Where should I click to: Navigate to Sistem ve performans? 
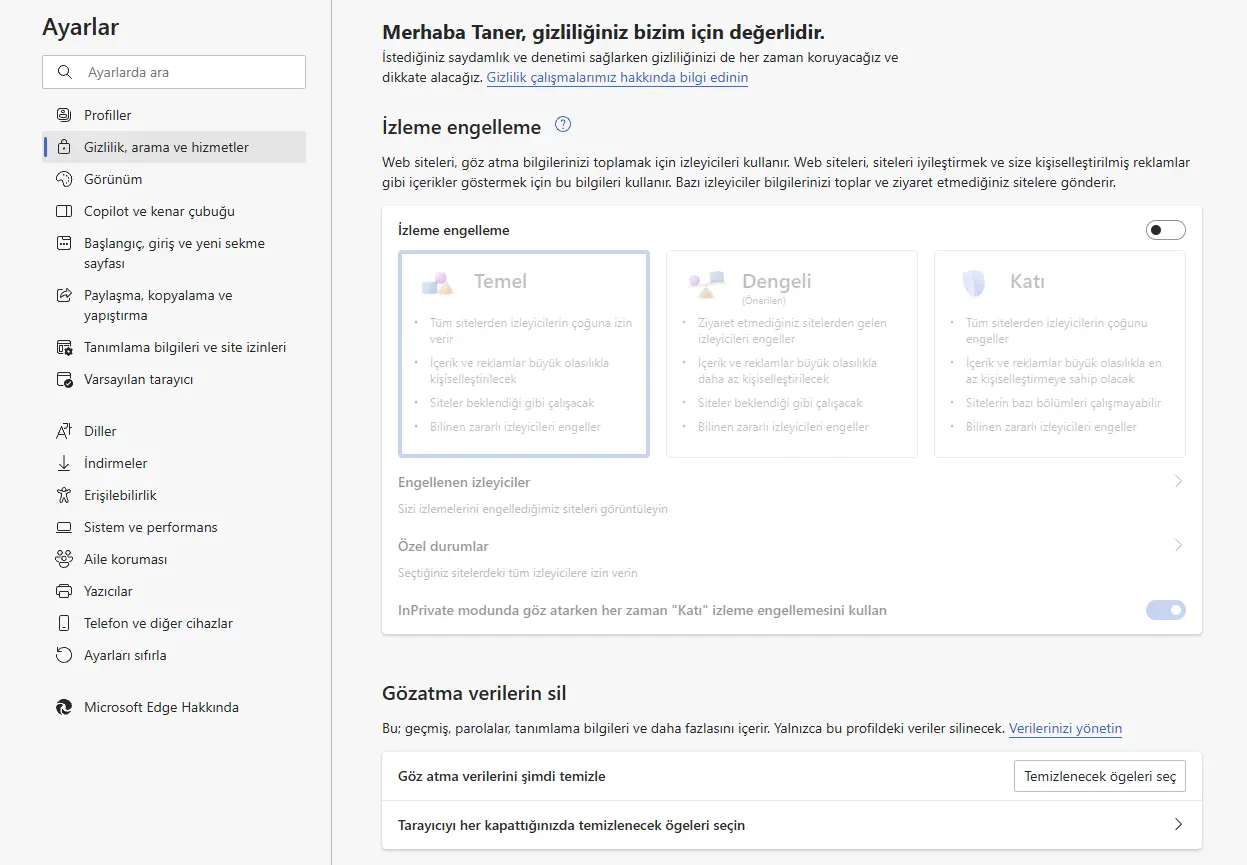click(175, 527)
